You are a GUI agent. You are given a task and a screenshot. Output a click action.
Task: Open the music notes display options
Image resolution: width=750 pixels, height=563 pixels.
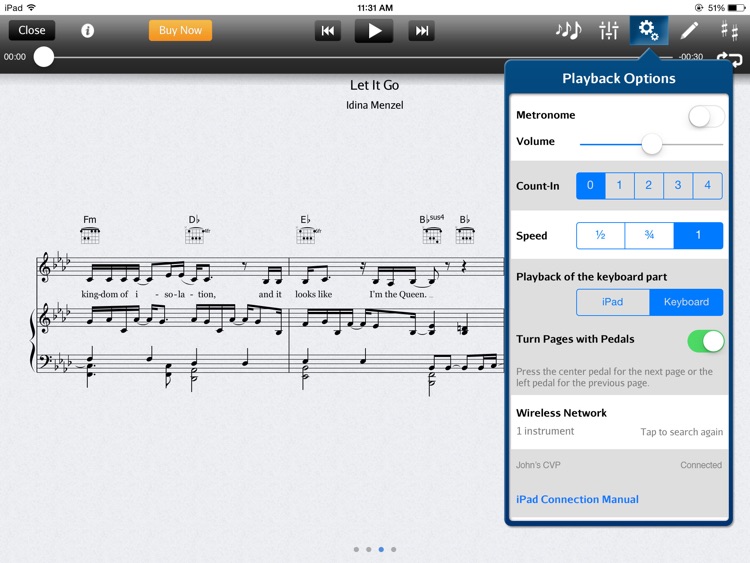tap(568, 30)
